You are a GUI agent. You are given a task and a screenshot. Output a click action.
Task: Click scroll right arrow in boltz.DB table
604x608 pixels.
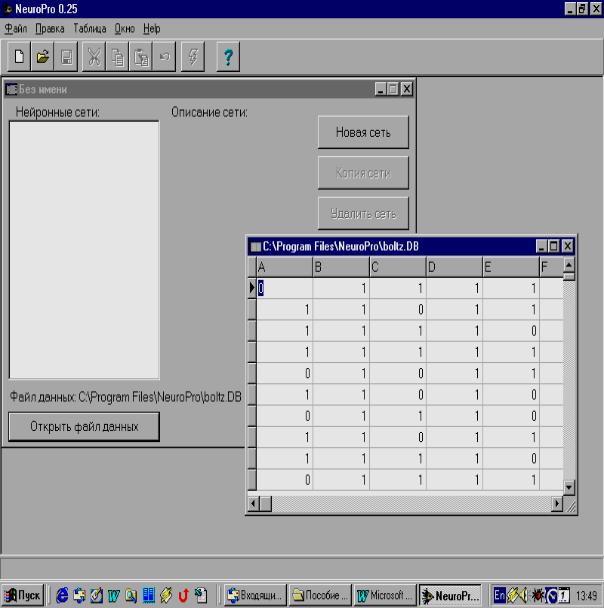point(557,504)
